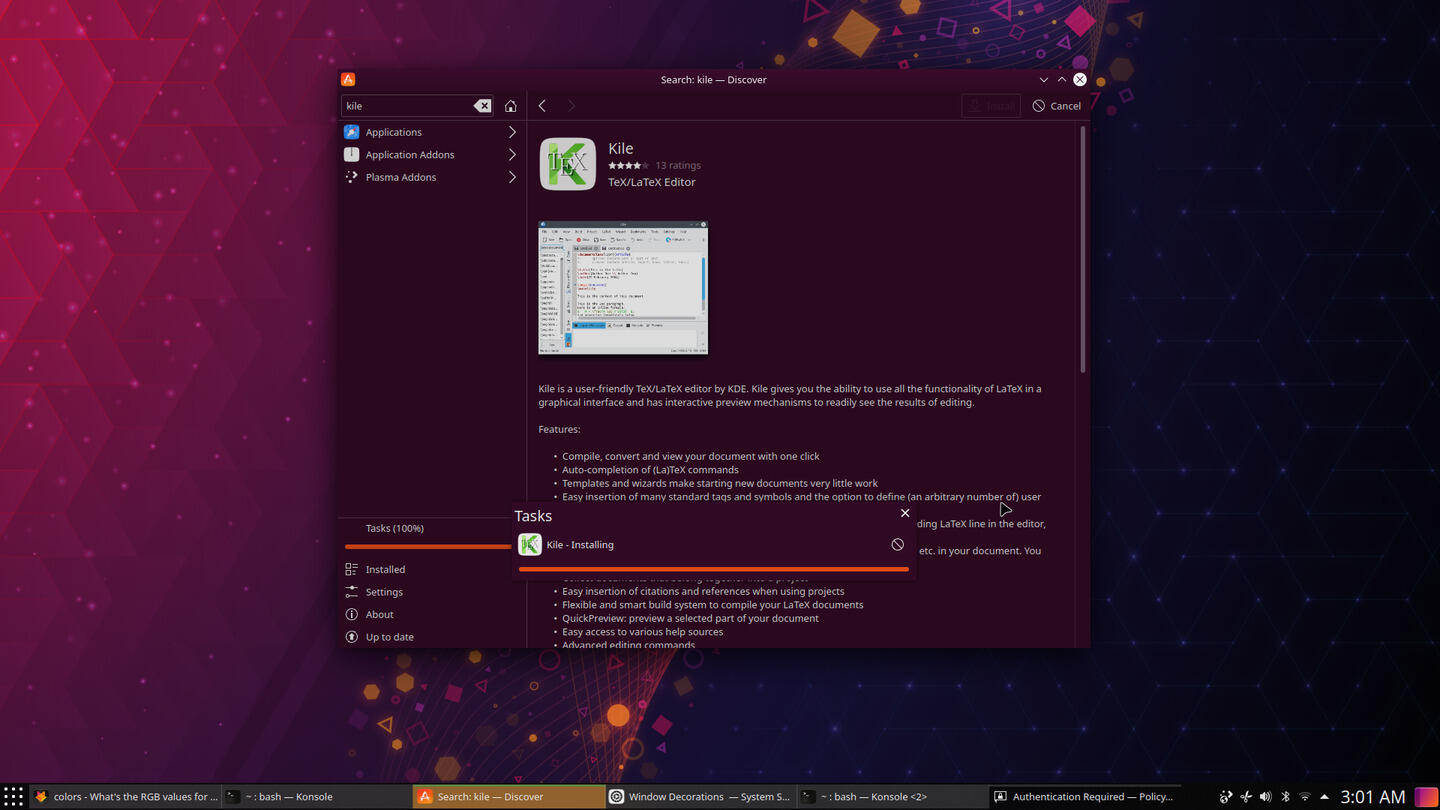Expand the Plasma Addons chevron arrow

512,177
